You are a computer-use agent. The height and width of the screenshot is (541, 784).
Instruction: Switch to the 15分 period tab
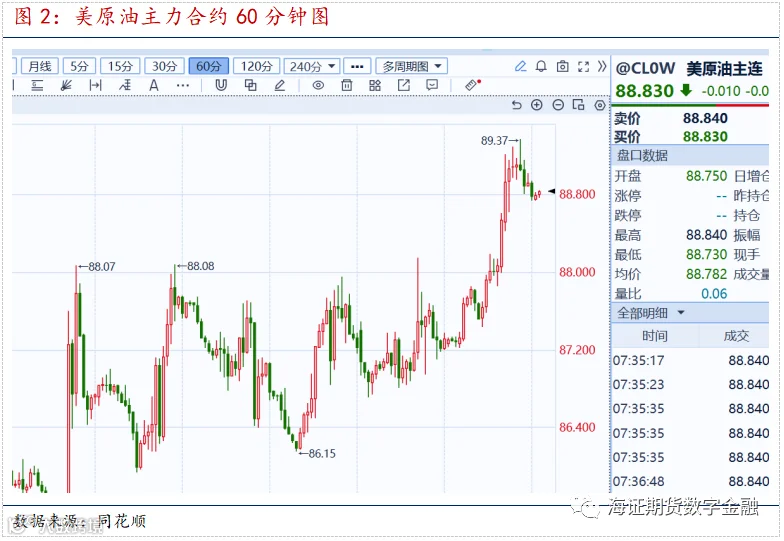pos(120,66)
